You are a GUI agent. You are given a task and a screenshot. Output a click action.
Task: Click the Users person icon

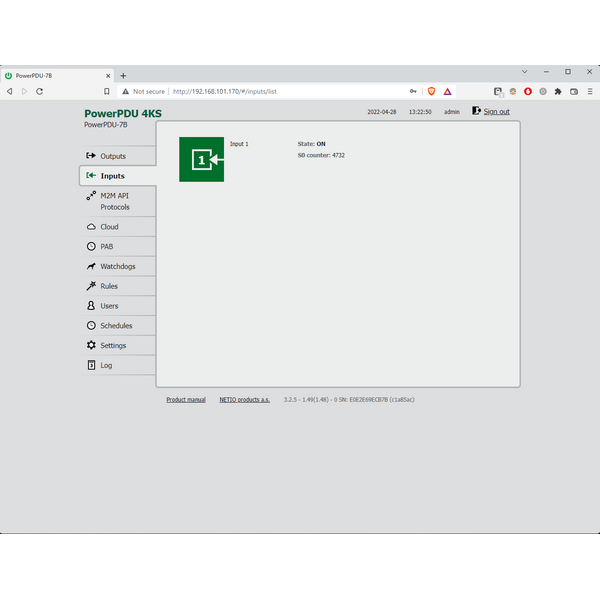click(91, 306)
